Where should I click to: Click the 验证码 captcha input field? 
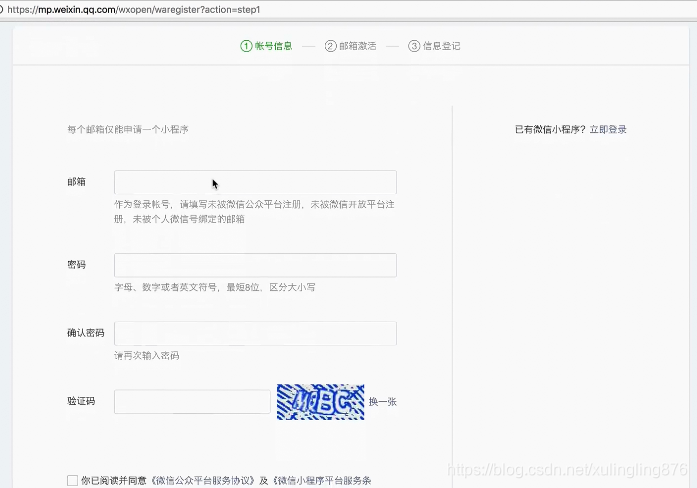192,402
